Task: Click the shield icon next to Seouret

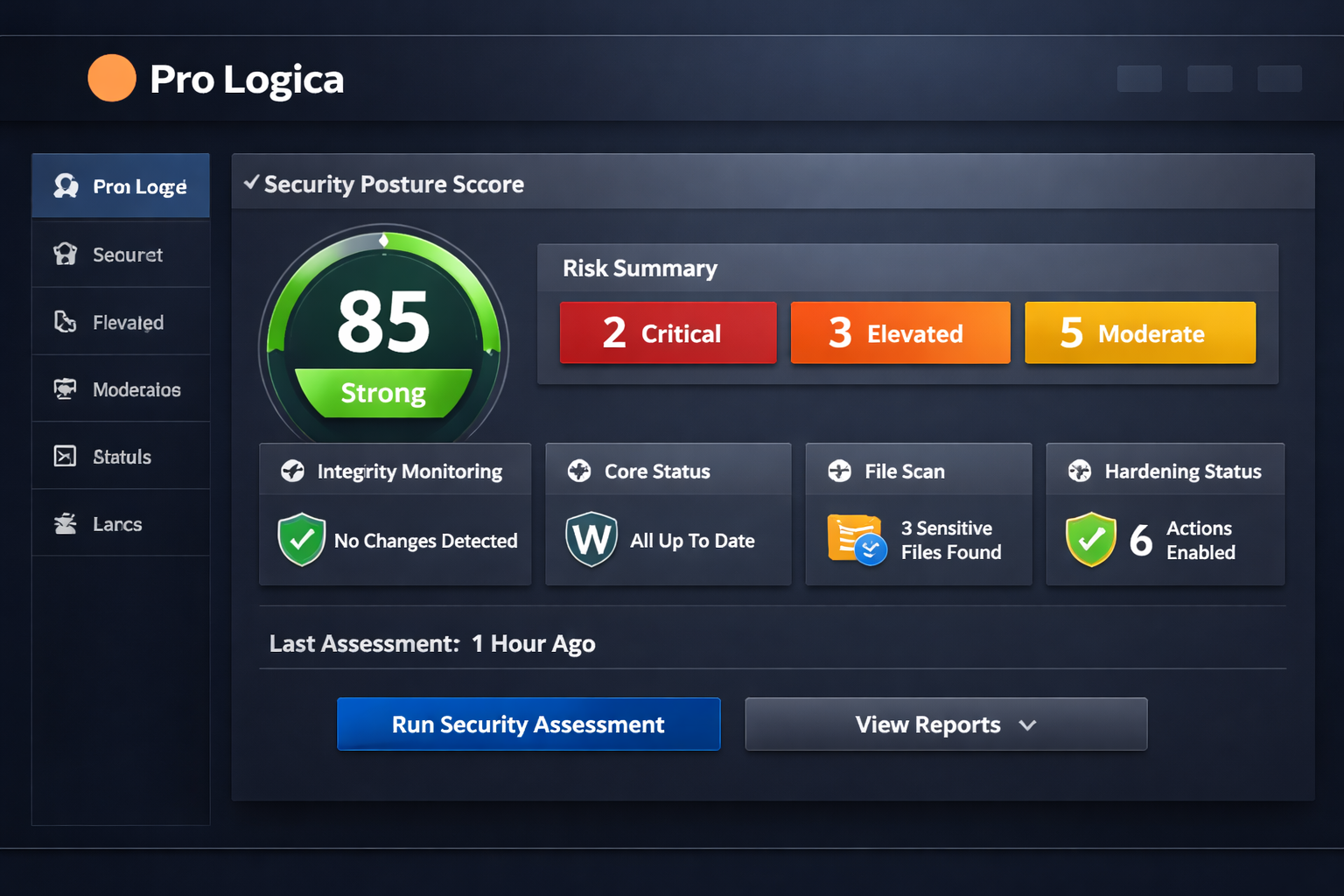Action: coord(66,254)
